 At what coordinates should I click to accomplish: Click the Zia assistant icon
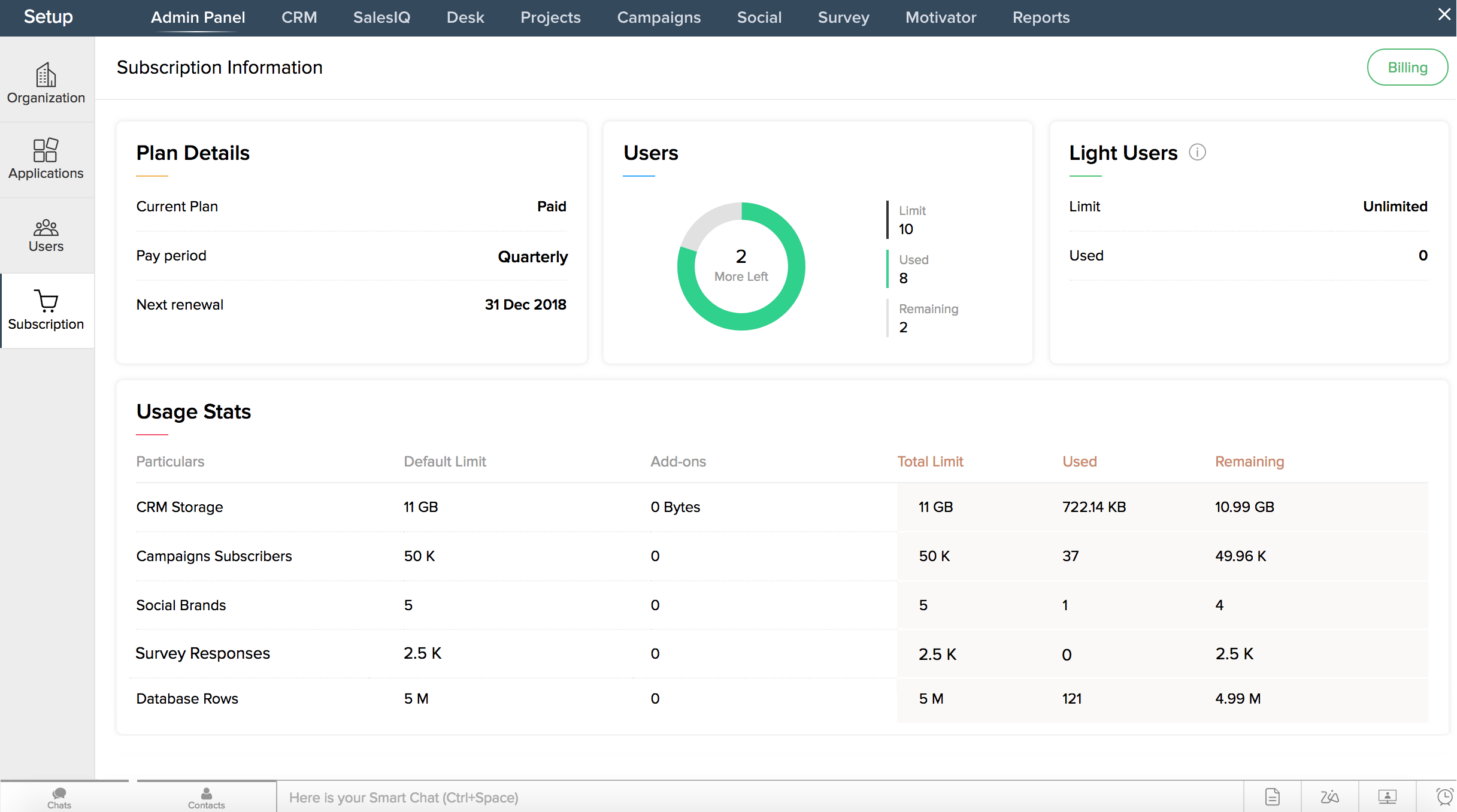[x=1329, y=797]
